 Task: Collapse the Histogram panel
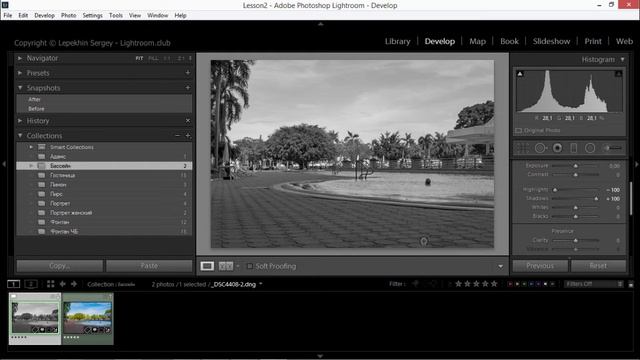point(622,60)
